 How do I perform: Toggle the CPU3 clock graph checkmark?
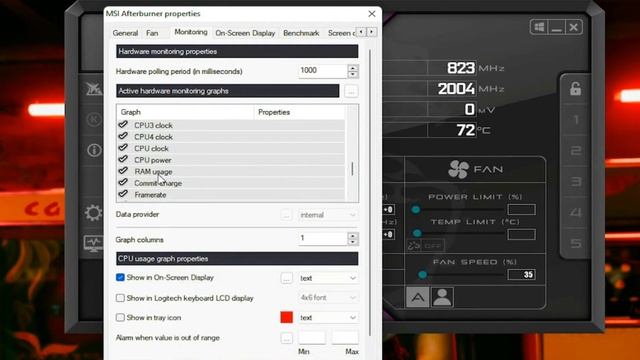pyautogui.click(x=123, y=124)
